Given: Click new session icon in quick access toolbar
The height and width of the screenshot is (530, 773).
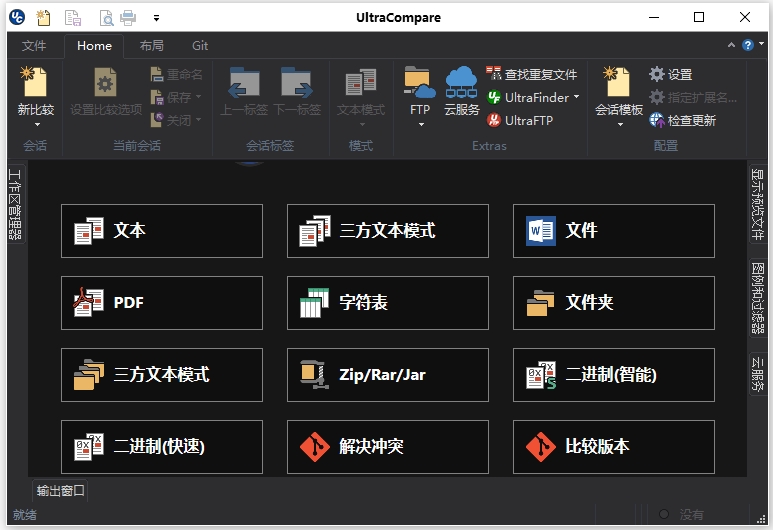Looking at the screenshot, I should point(43,18).
